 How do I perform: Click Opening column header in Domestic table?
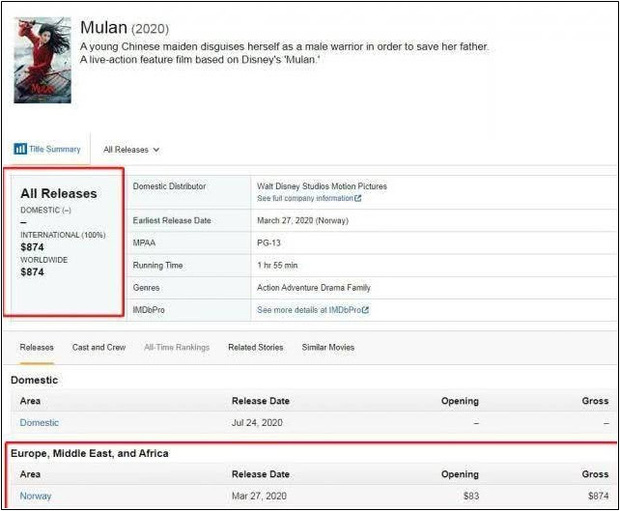click(460, 401)
